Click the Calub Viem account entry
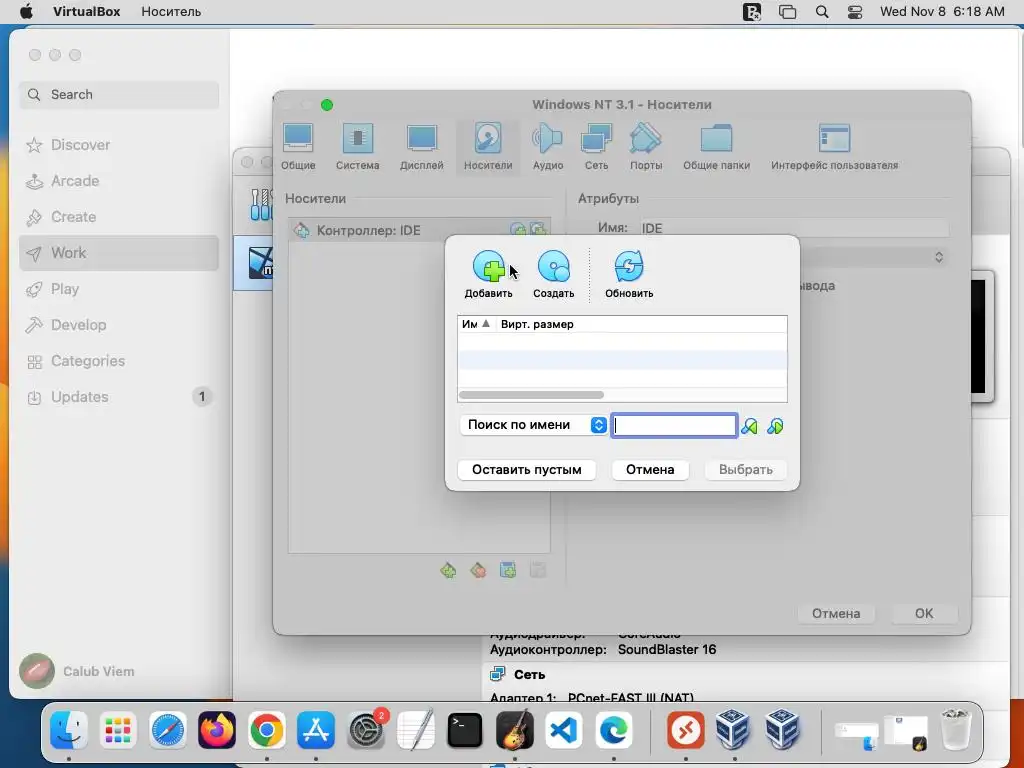The height and width of the screenshot is (768, 1024). 78,671
